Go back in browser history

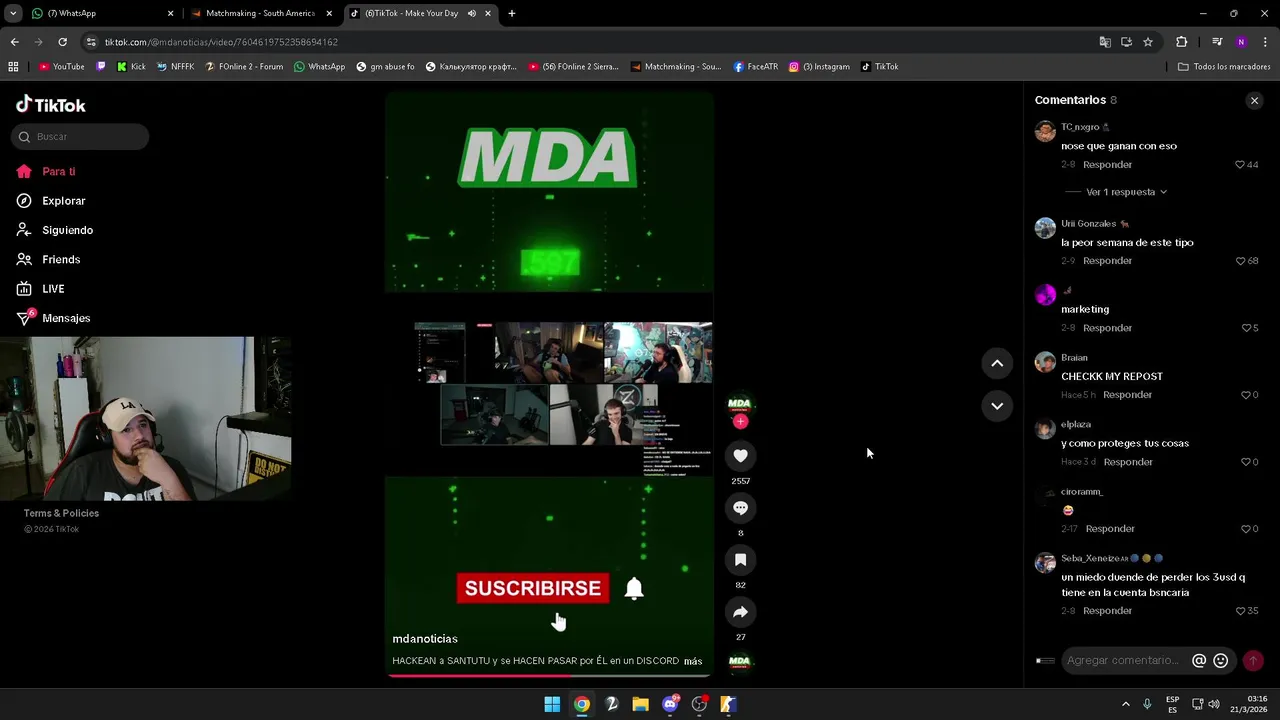click(x=14, y=42)
